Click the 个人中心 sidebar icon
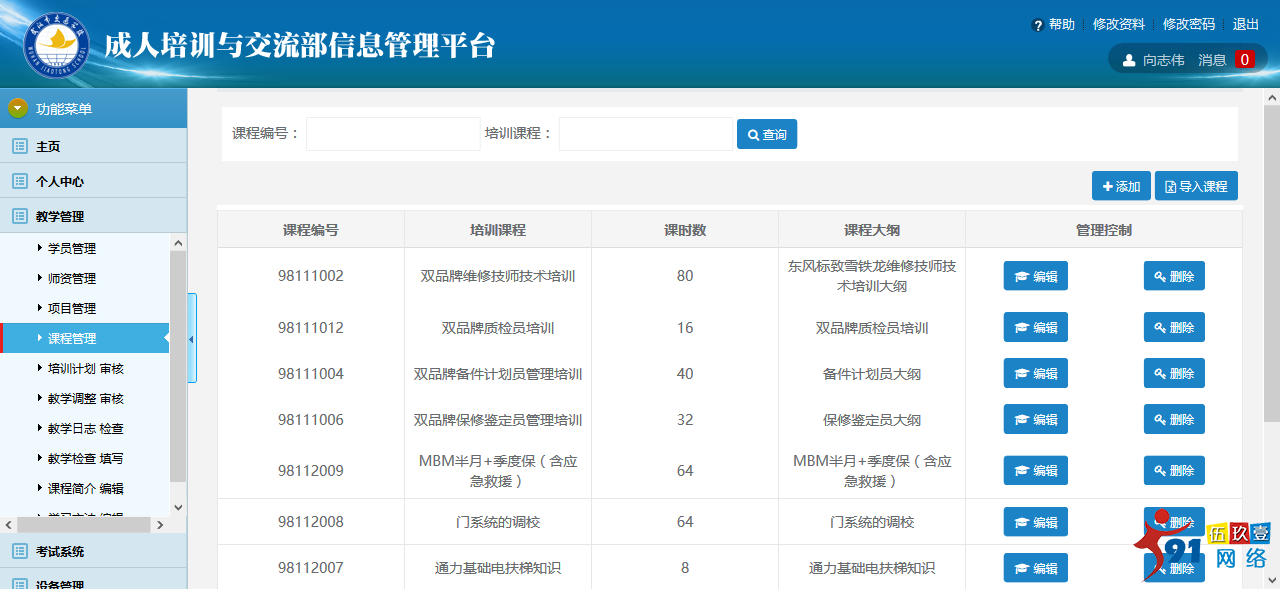 [x=20, y=181]
